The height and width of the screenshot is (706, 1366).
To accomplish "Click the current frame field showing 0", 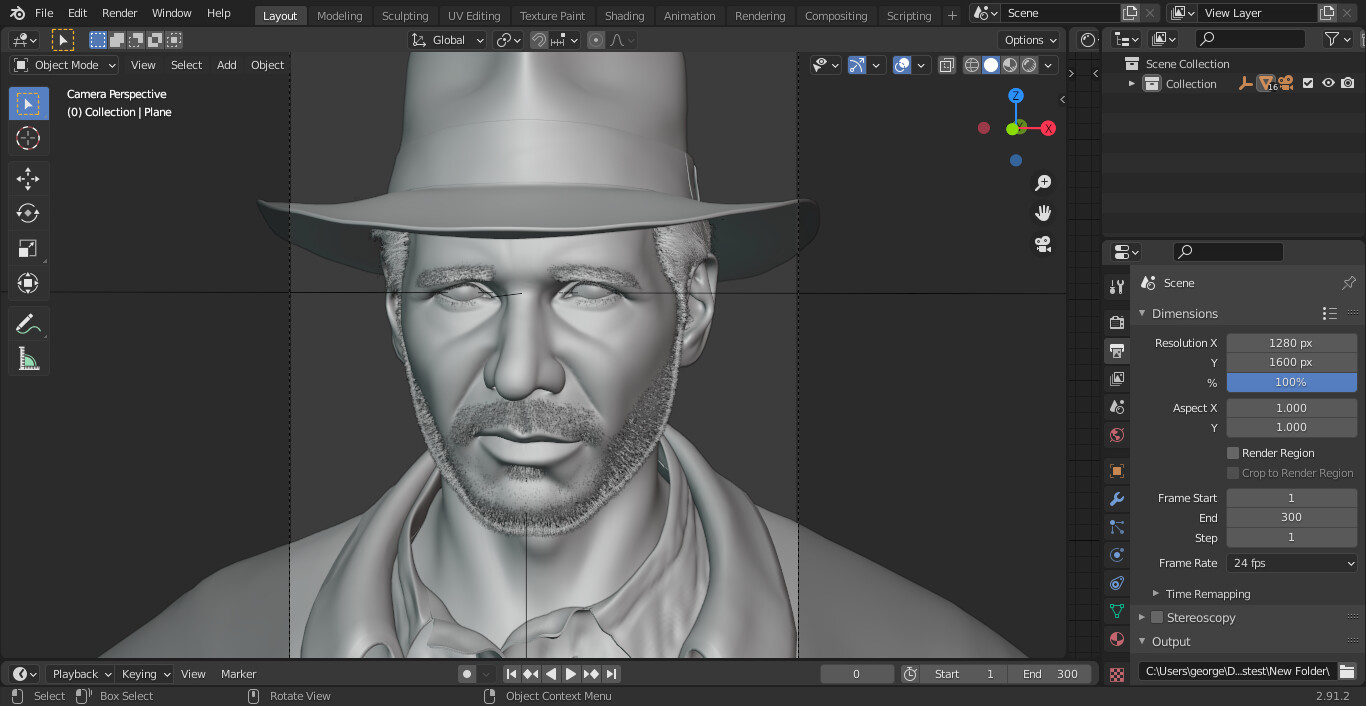I will coord(857,674).
